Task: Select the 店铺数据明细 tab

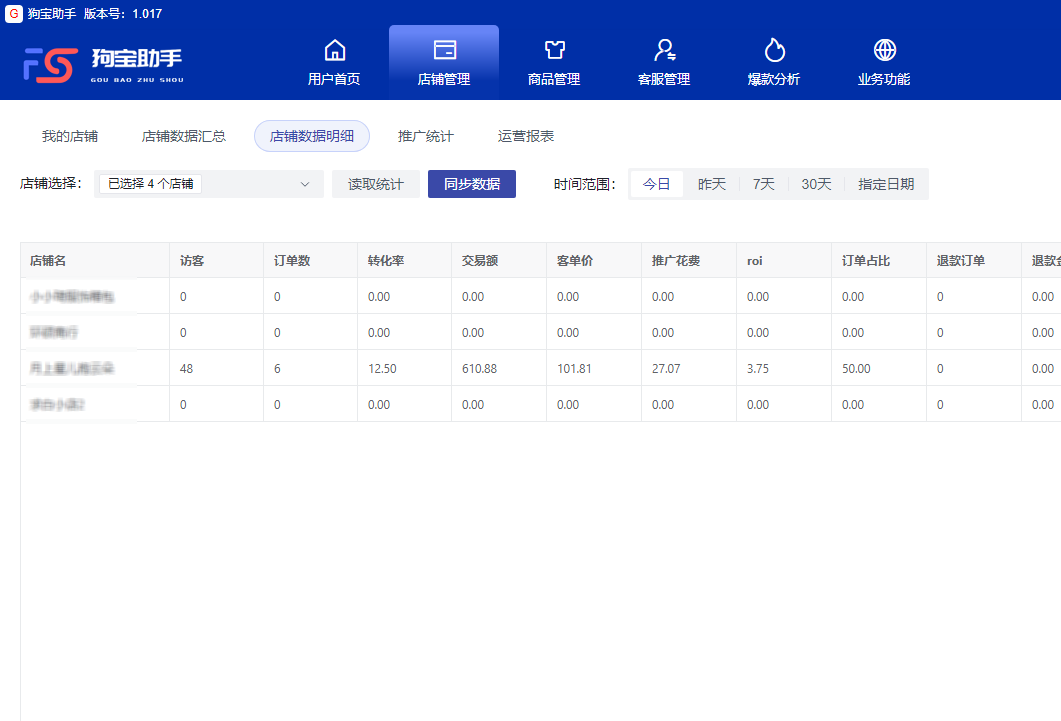Action: coord(312,136)
